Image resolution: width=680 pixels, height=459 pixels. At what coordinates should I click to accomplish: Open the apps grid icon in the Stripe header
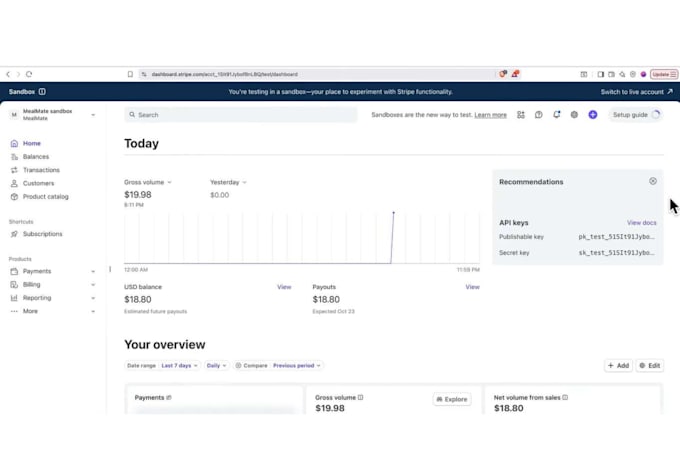pos(521,115)
